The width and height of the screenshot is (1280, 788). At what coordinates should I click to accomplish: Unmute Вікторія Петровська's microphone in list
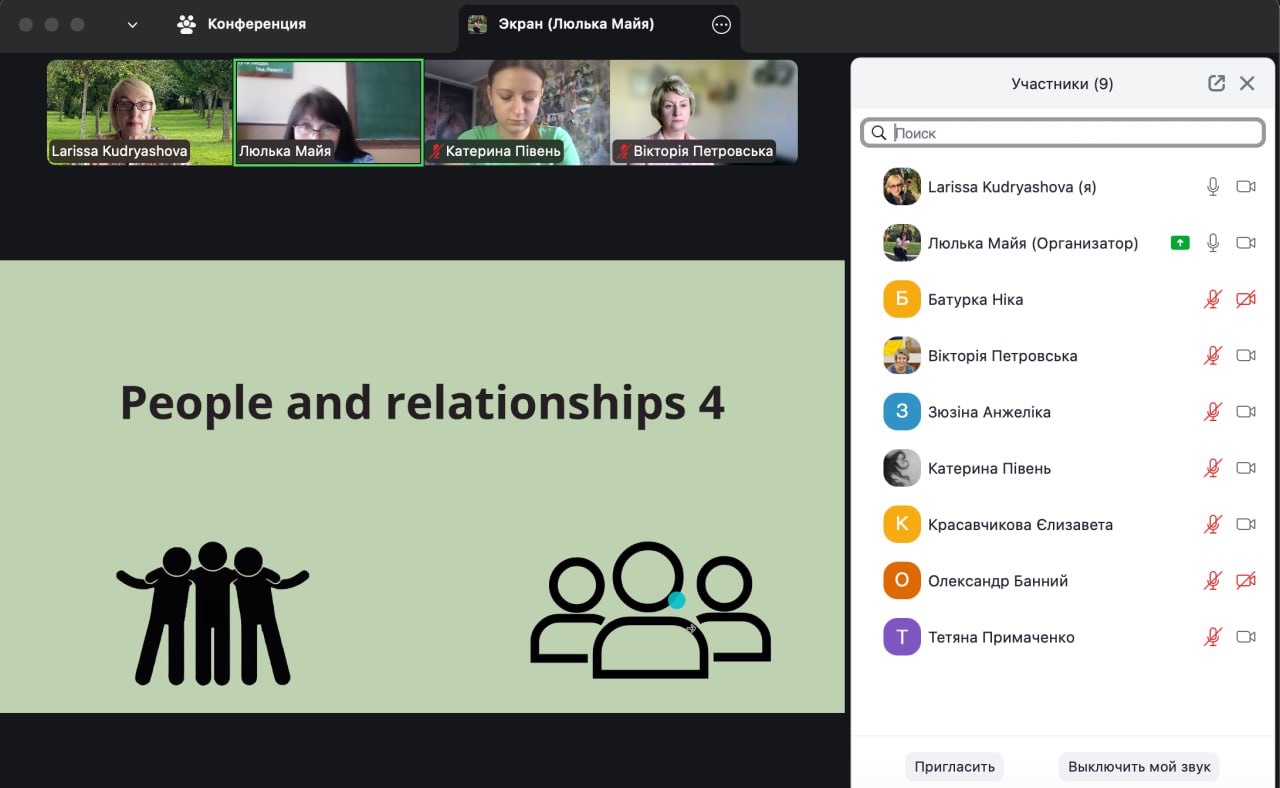[1213, 356]
